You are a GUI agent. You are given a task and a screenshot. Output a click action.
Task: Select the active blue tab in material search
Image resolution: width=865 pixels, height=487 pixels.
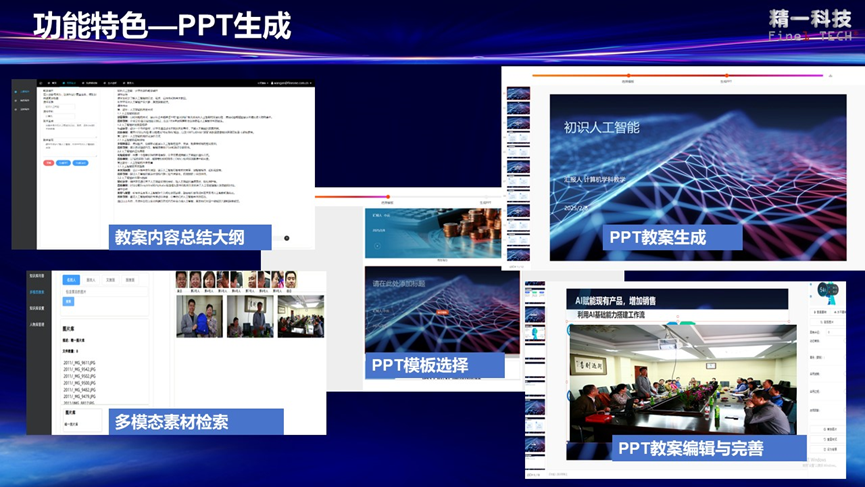tap(71, 280)
